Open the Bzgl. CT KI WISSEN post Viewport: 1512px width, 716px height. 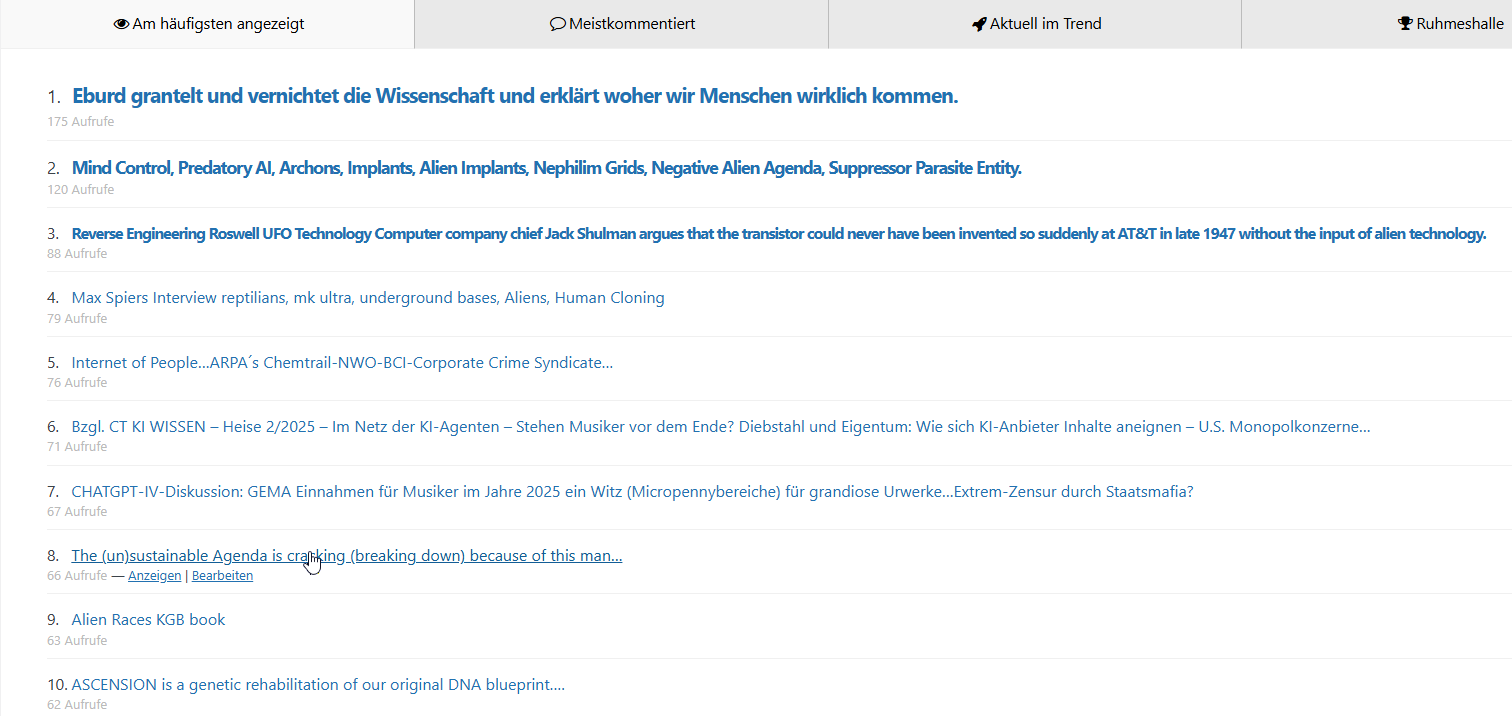coord(720,427)
